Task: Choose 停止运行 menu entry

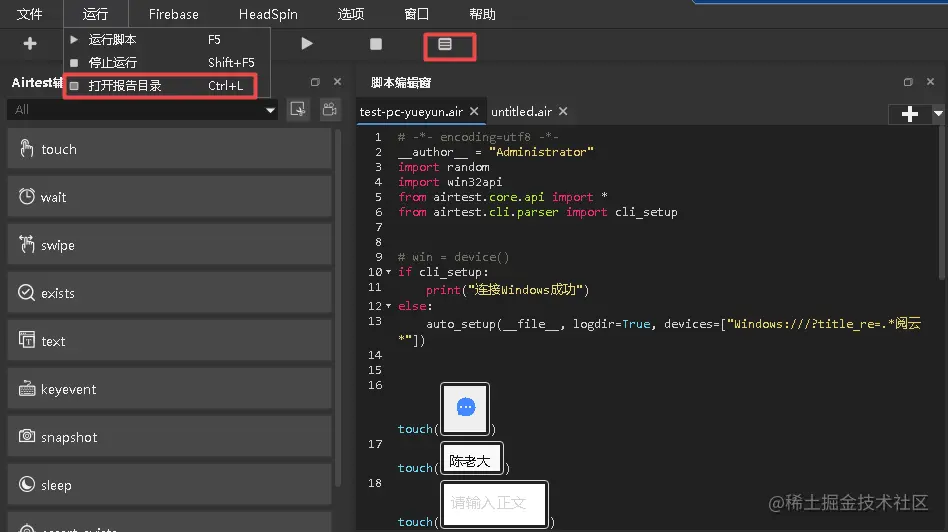Action: [x=166, y=63]
